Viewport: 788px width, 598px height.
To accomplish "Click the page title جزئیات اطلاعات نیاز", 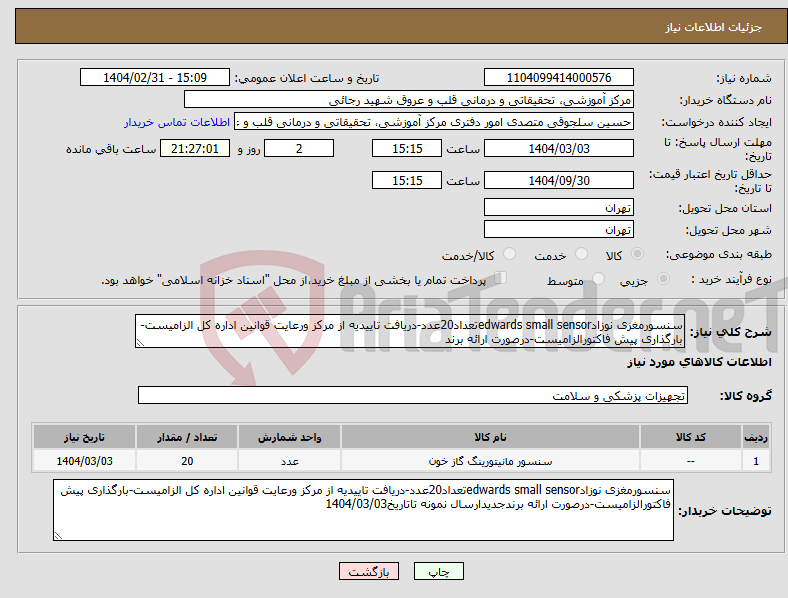I will [x=714, y=27].
